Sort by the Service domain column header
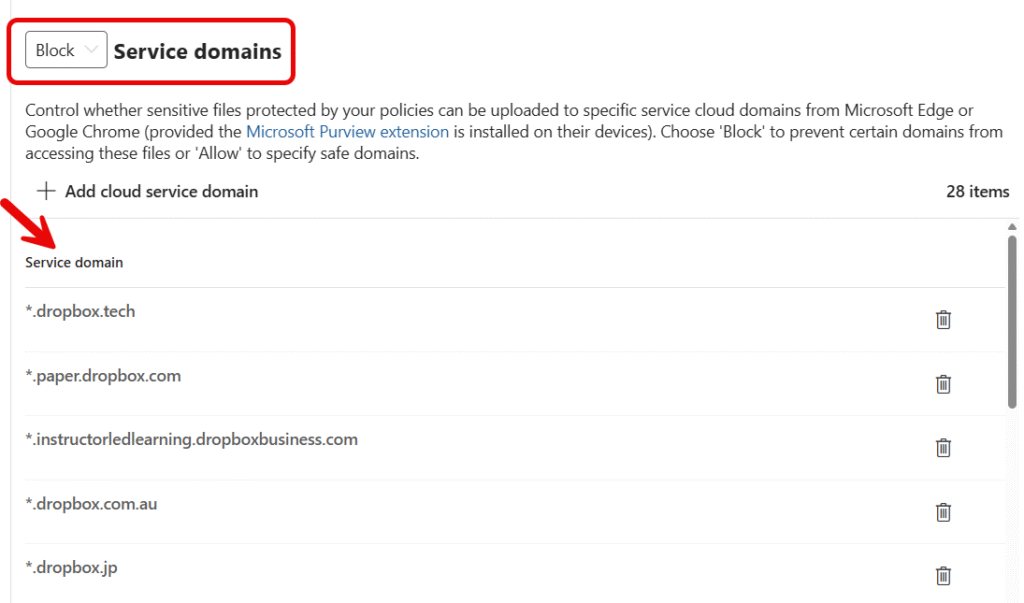The image size is (1024, 603). (x=74, y=262)
